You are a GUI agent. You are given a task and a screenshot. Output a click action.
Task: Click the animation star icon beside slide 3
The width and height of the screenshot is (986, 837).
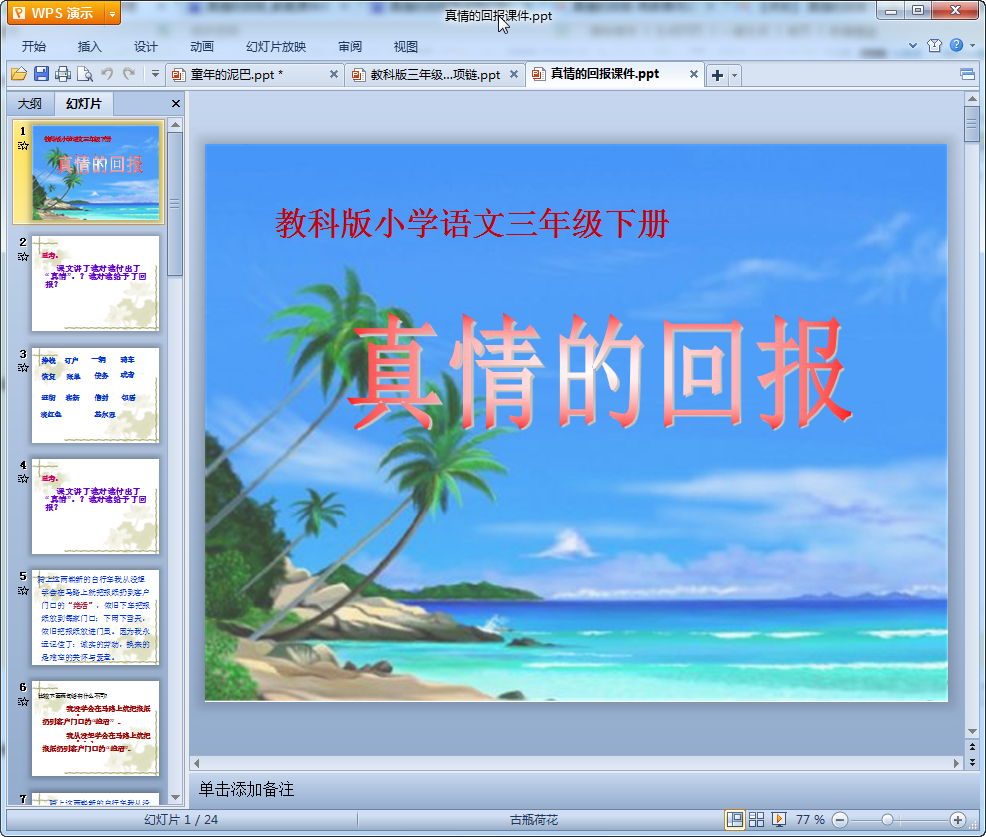(x=23, y=368)
